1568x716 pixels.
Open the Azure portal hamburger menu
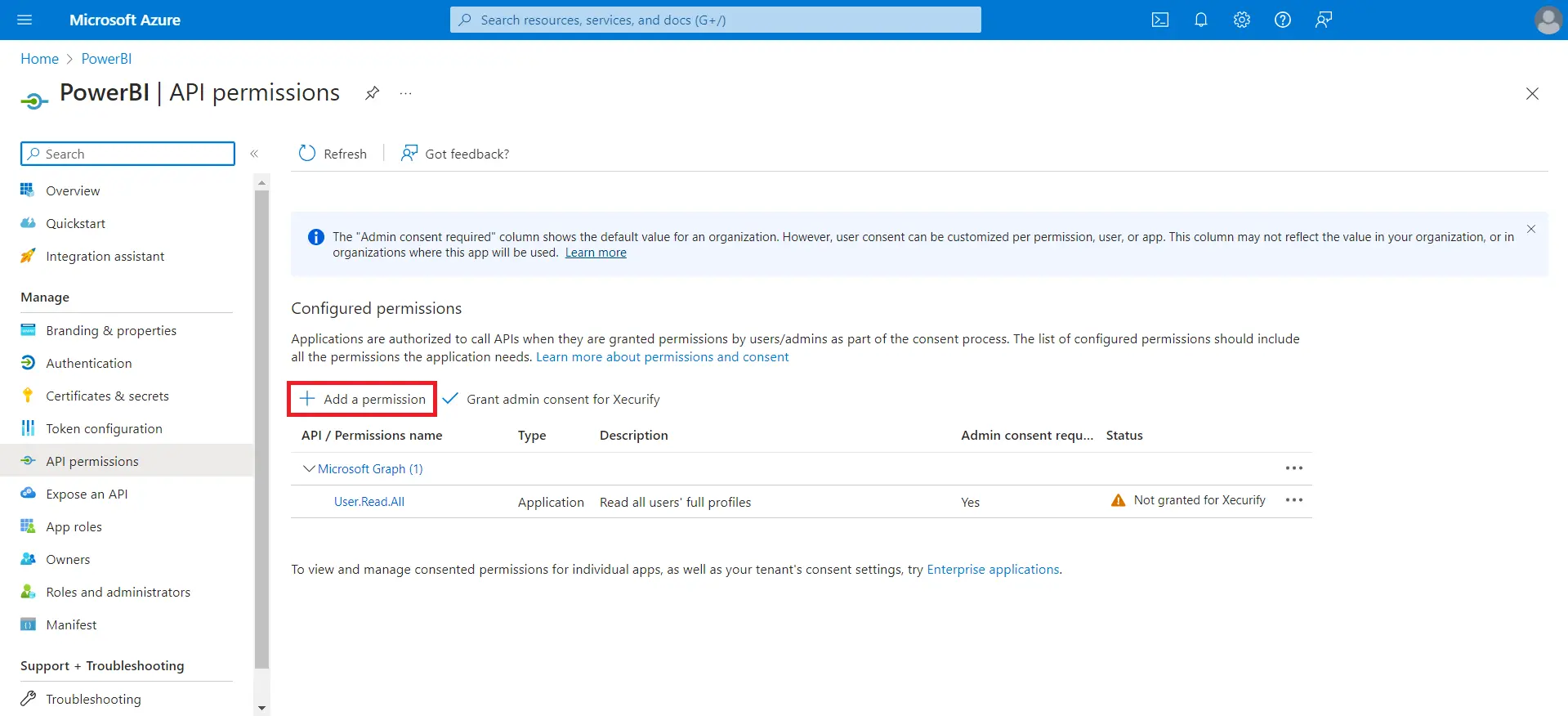tap(25, 20)
